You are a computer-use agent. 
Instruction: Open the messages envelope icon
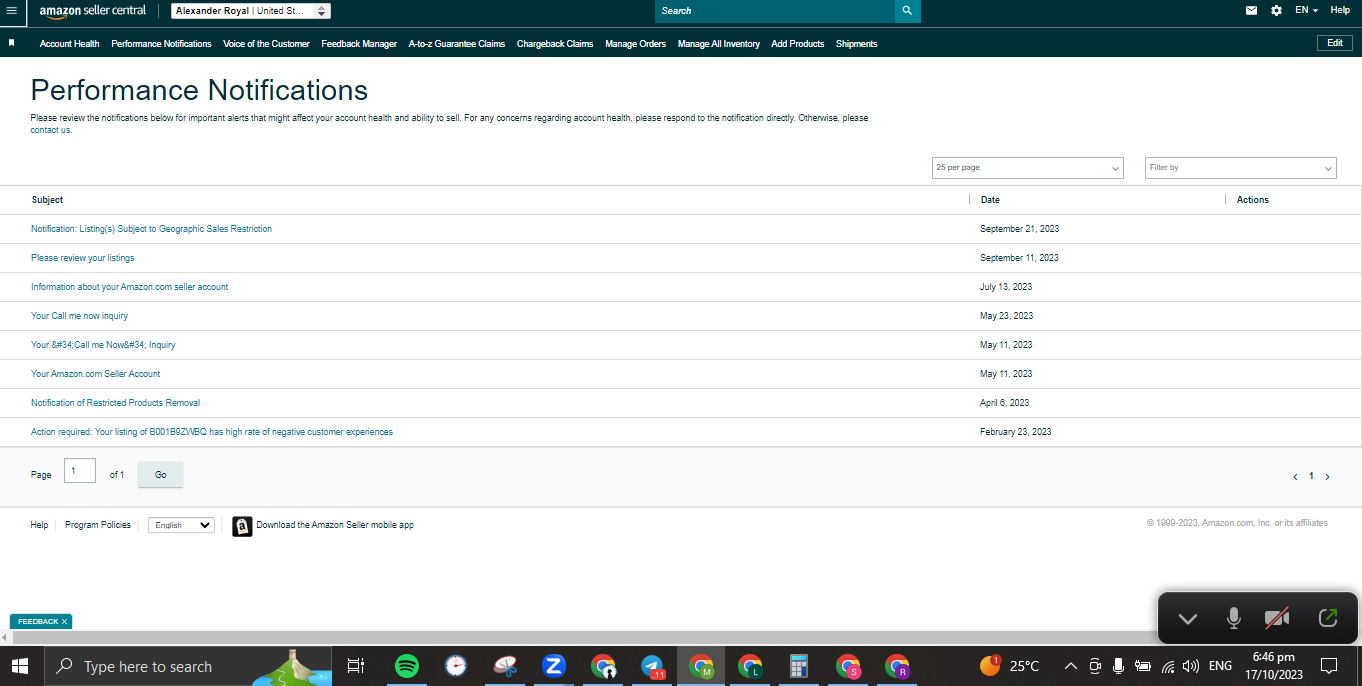pyautogui.click(x=1251, y=11)
